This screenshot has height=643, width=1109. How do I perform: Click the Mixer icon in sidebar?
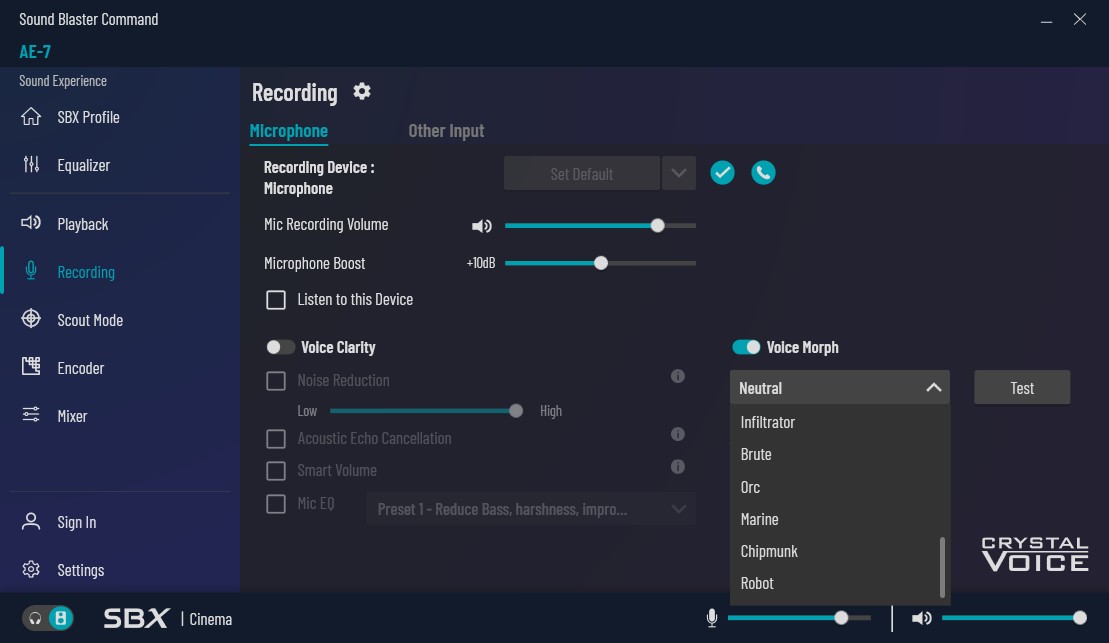[31, 415]
